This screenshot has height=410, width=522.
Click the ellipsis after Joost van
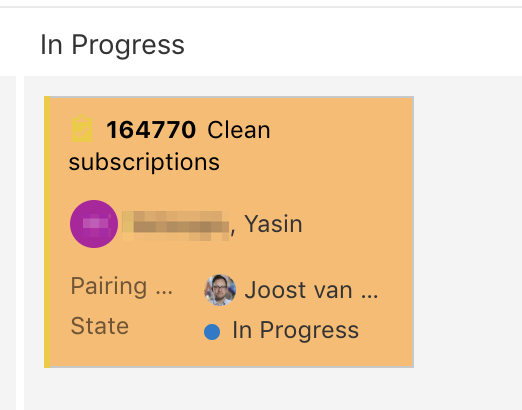coord(370,295)
